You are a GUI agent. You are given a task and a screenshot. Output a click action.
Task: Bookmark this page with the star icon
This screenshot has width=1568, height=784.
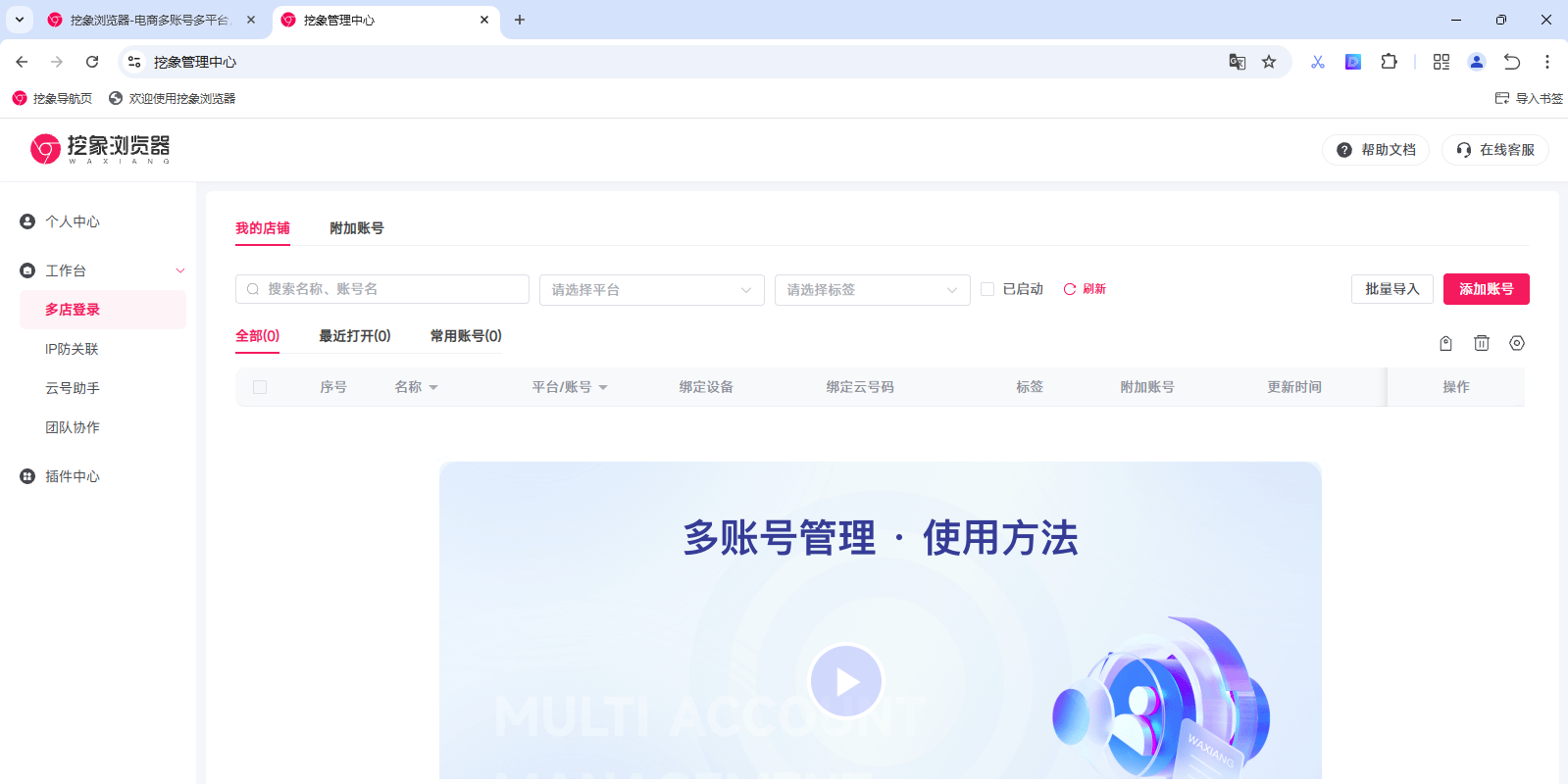pyautogui.click(x=1269, y=62)
